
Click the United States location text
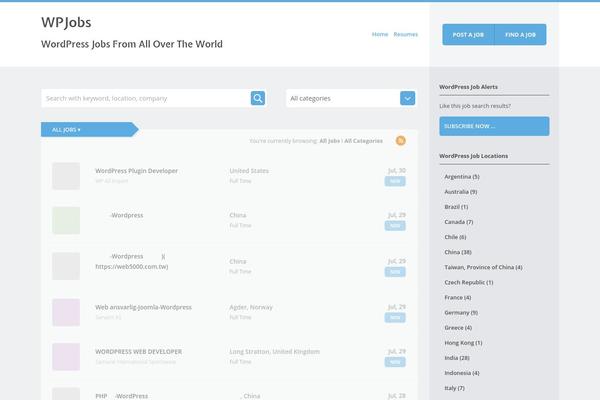click(x=249, y=171)
